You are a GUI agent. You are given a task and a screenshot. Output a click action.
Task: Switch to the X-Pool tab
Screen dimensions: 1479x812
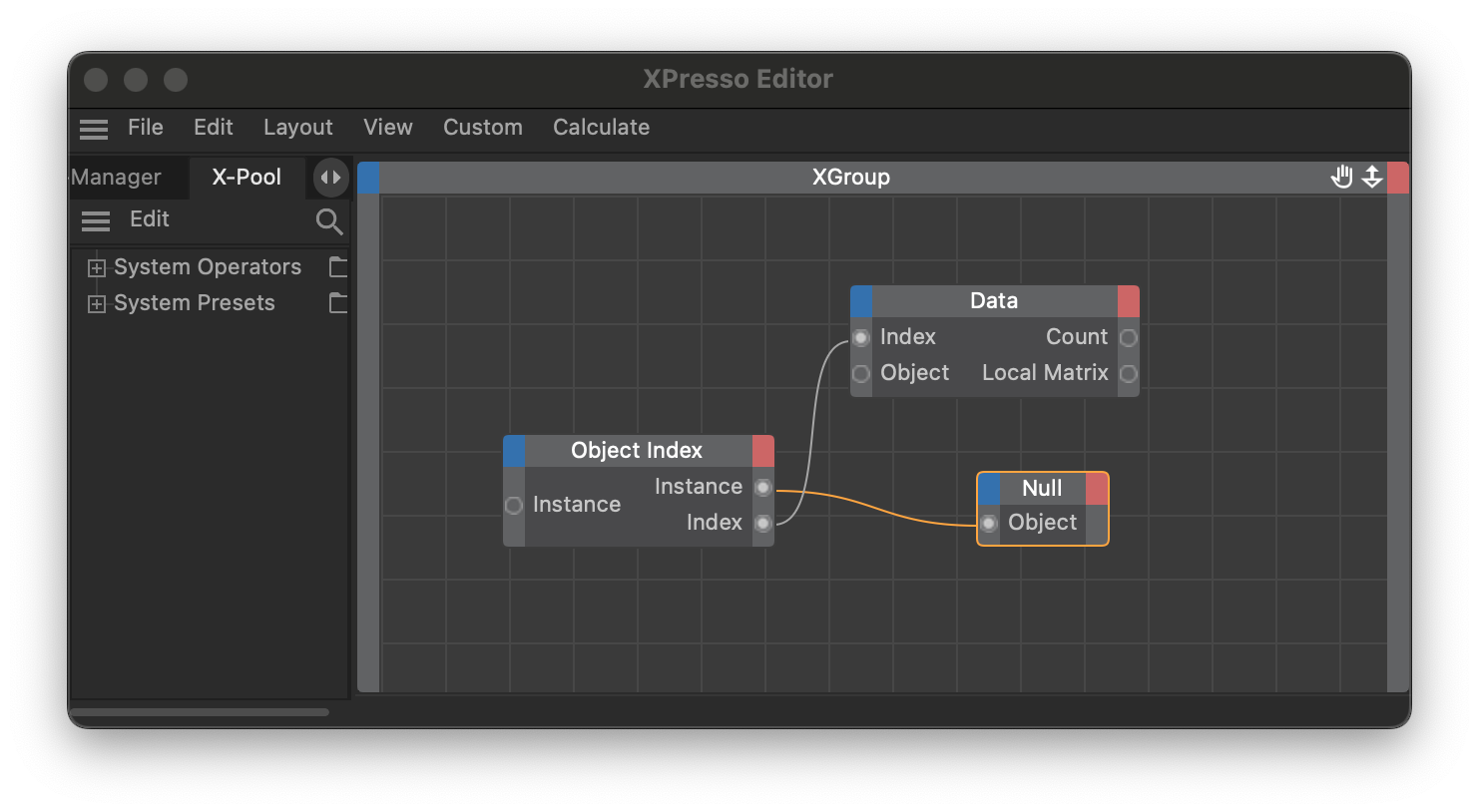[246, 178]
